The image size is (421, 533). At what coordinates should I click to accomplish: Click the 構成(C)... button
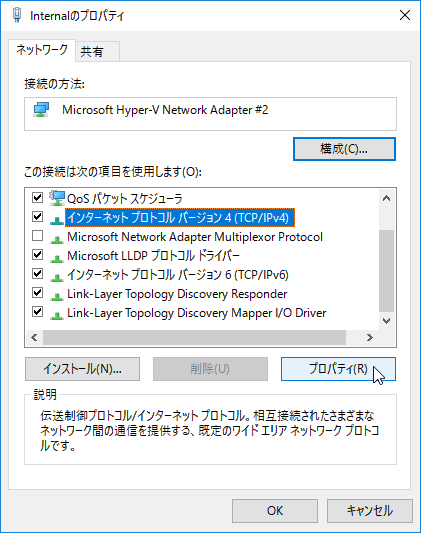click(344, 149)
